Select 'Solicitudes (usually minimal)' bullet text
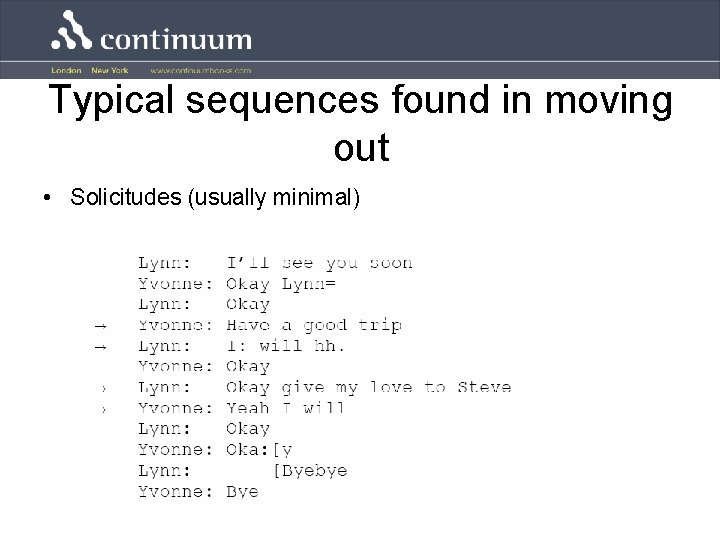This screenshot has width=720, height=540. (x=215, y=197)
